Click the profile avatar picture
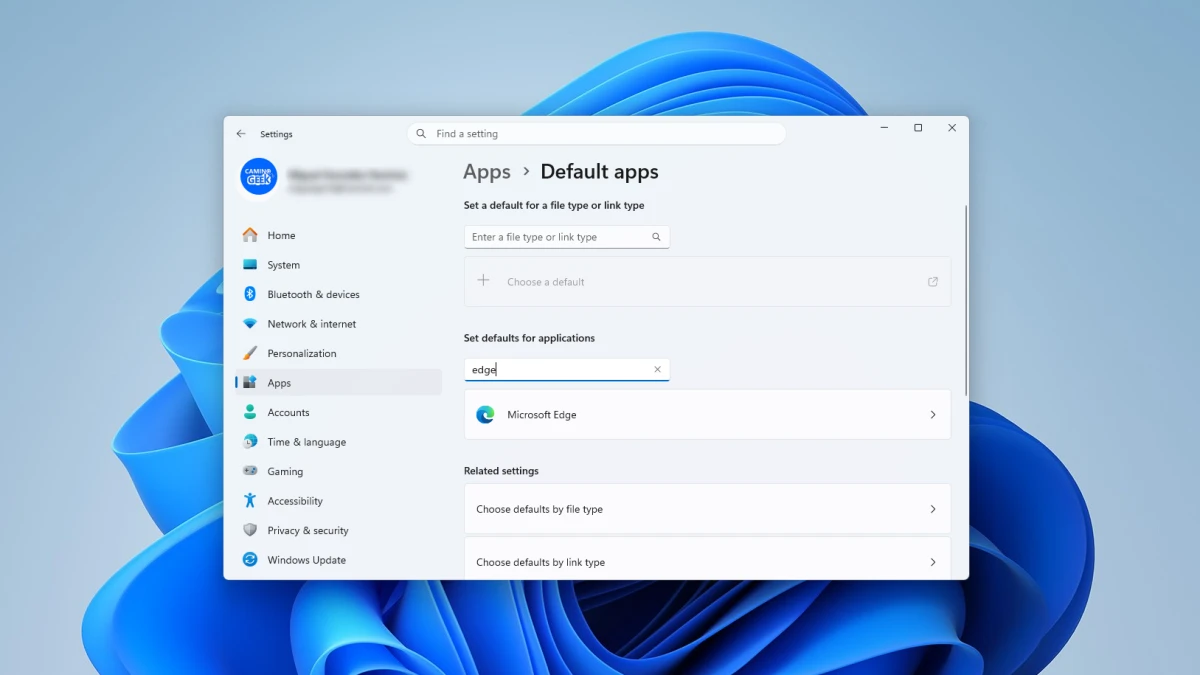The height and width of the screenshot is (675, 1200). (259, 176)
